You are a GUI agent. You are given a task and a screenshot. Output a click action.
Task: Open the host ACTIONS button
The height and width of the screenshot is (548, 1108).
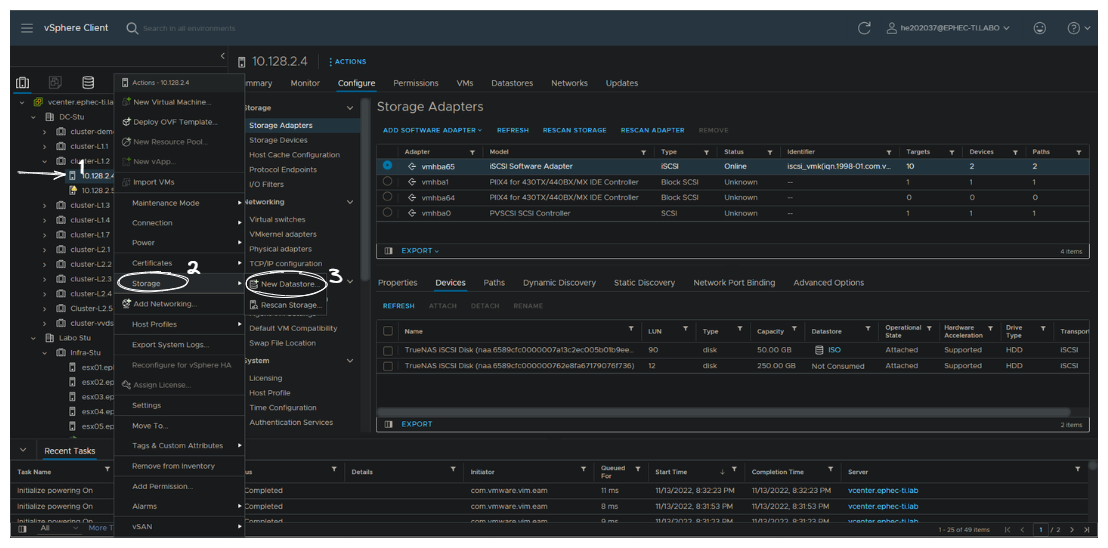[x=347, y=61]
